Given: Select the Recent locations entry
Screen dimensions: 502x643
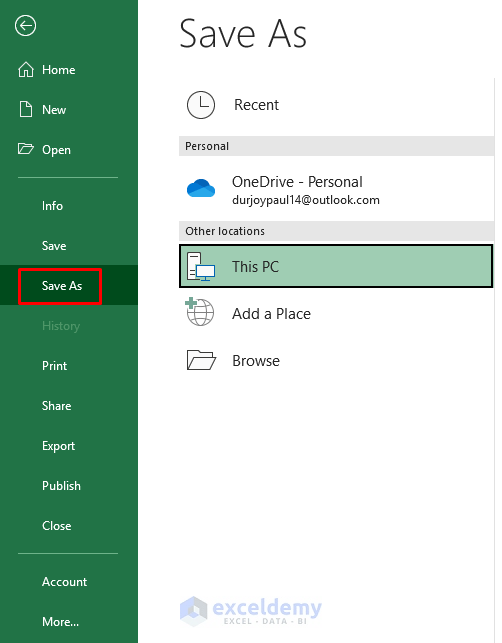Looking at the screenshot, I should pos(336,105).
